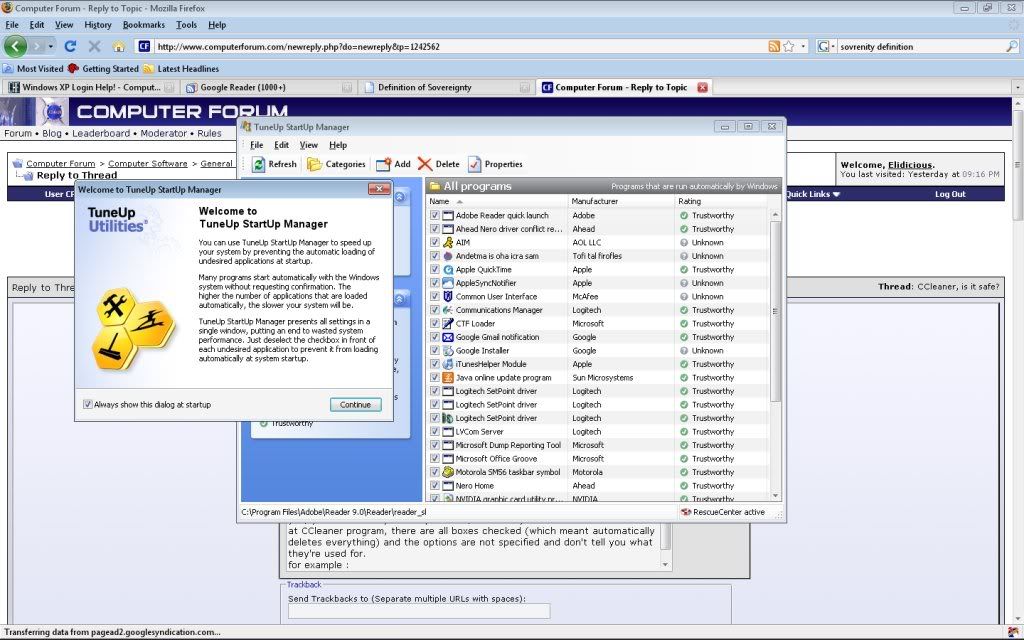
Task: Click the Motorola SM56 taskbar symbol icon
Action: [x=448, y=472]
